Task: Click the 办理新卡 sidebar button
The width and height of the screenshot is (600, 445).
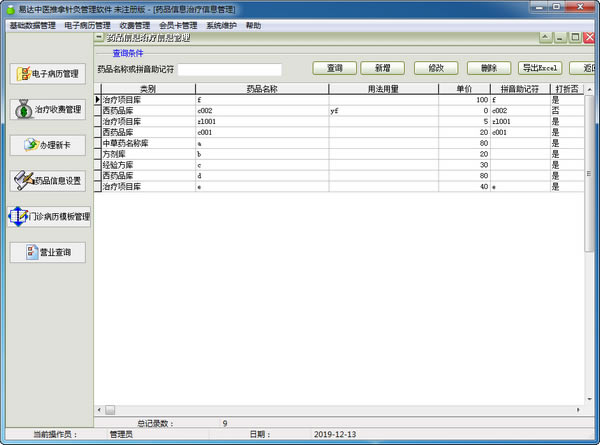Action: tap(48, 145)
